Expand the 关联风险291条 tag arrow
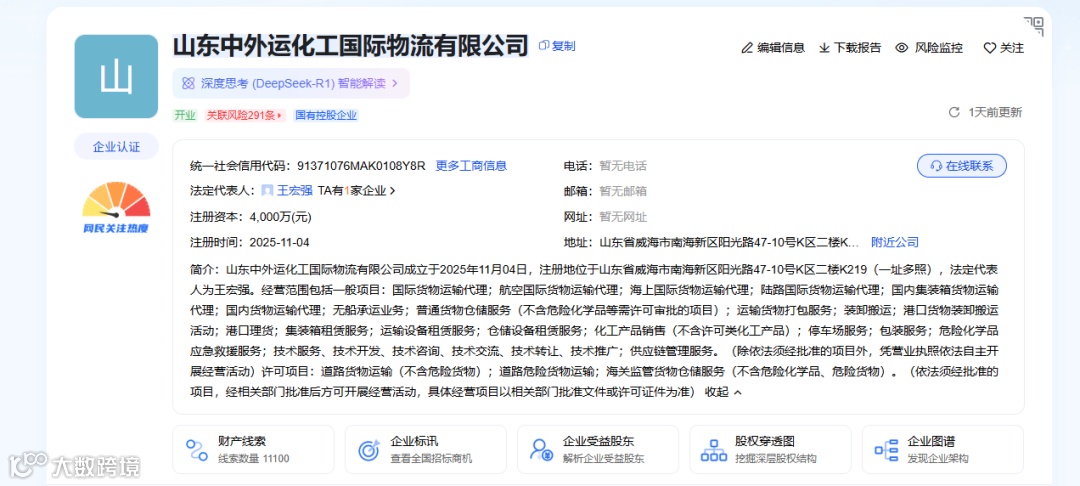Viewport: 1080px width, 486px height. (x=280, y=116)
